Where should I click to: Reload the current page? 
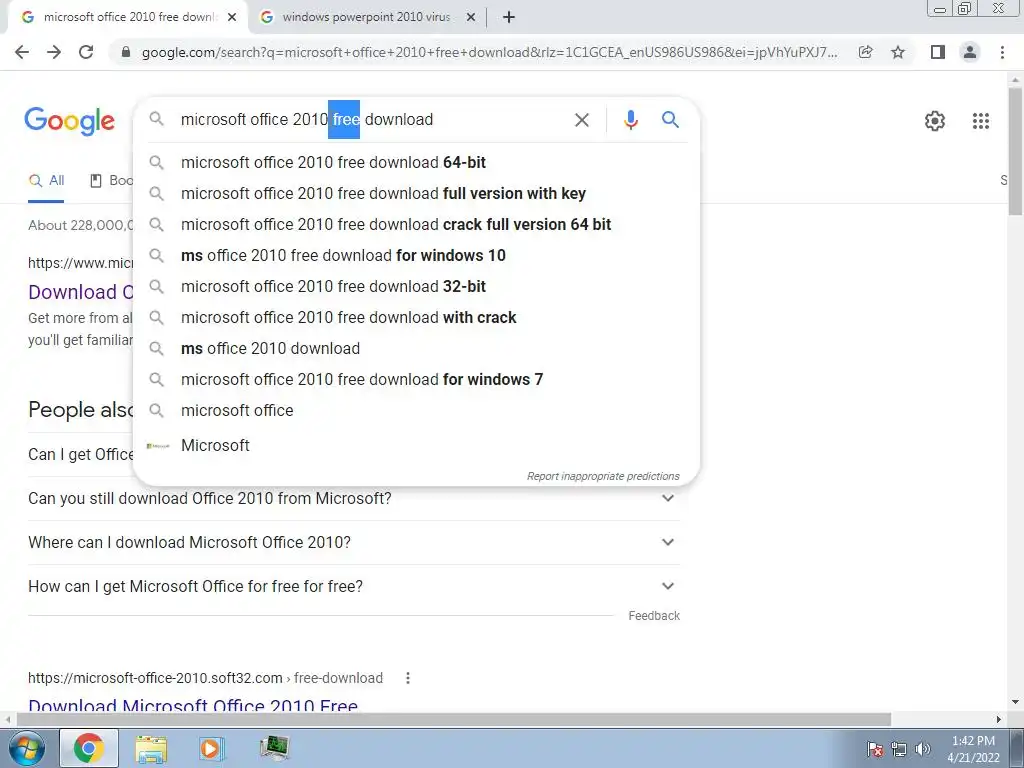tap(86, 52)
